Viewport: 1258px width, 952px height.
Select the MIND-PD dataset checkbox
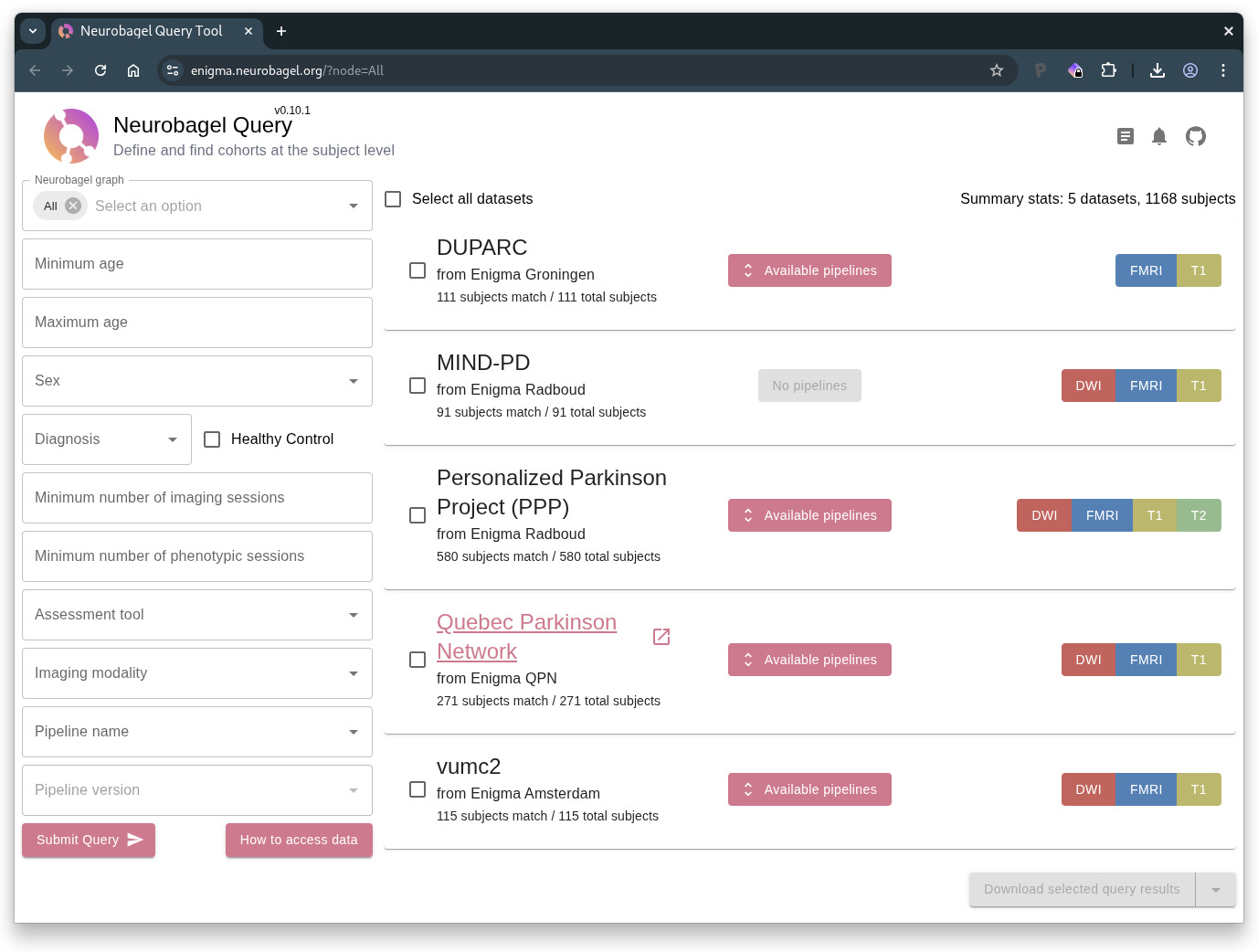418,386
